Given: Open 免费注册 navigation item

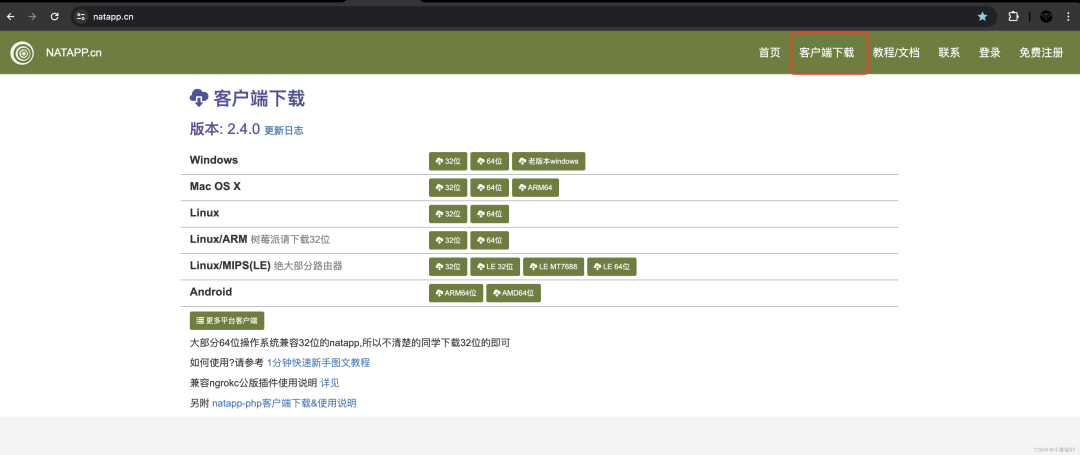Looking at the screenshot, I should point(1041,53).
